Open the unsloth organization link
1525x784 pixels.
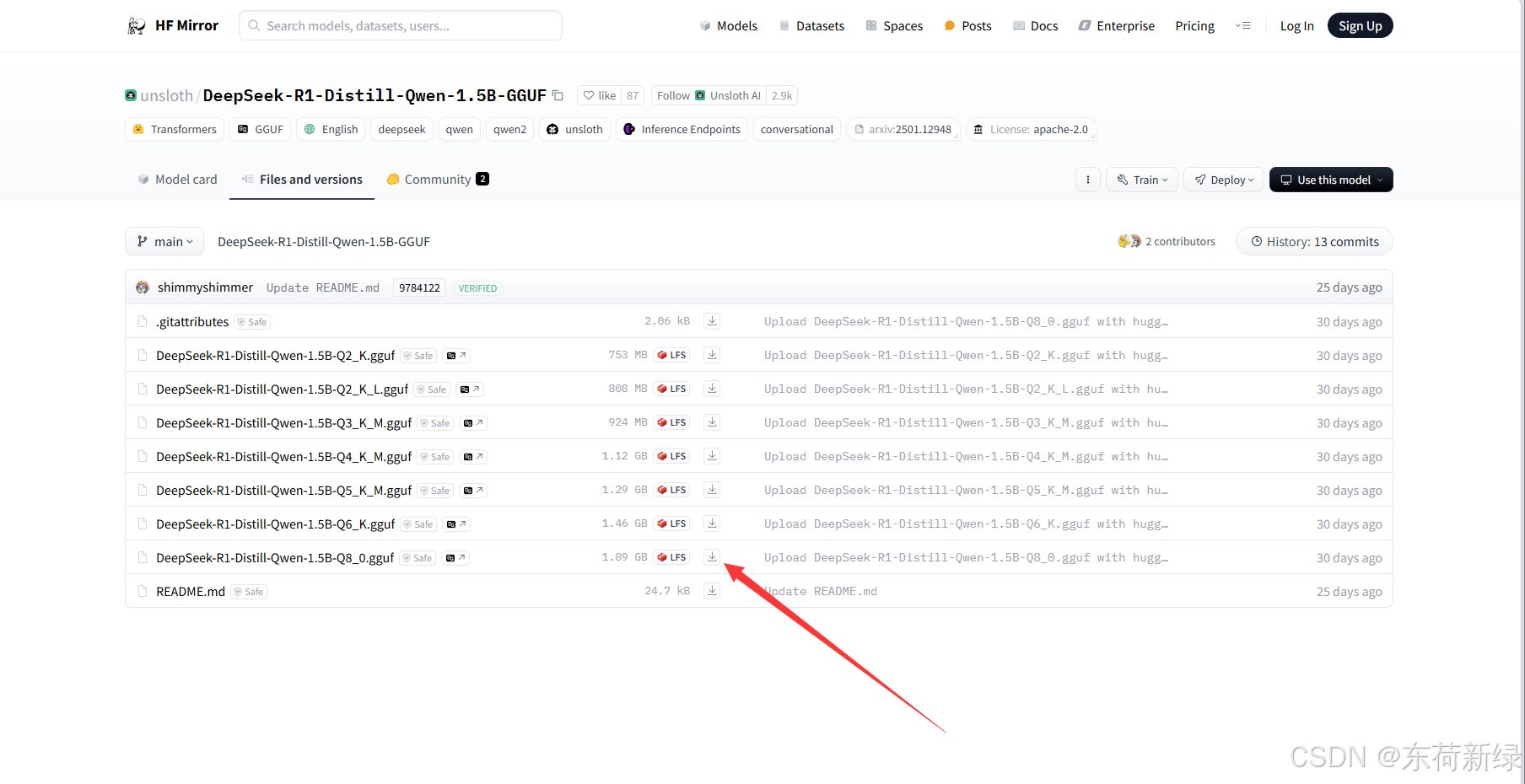click(x=166, y=95)
